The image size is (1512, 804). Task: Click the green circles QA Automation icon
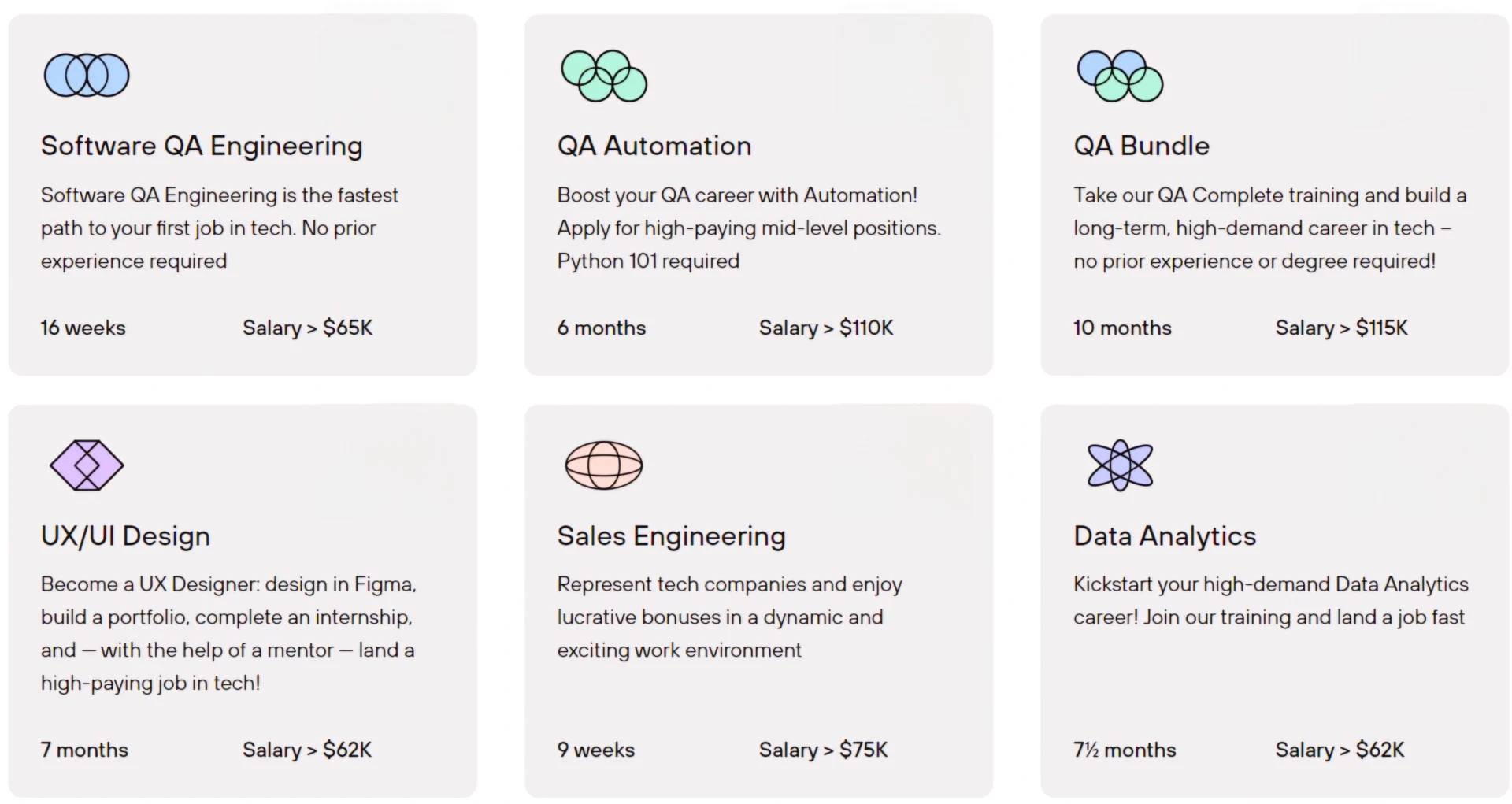604,76
